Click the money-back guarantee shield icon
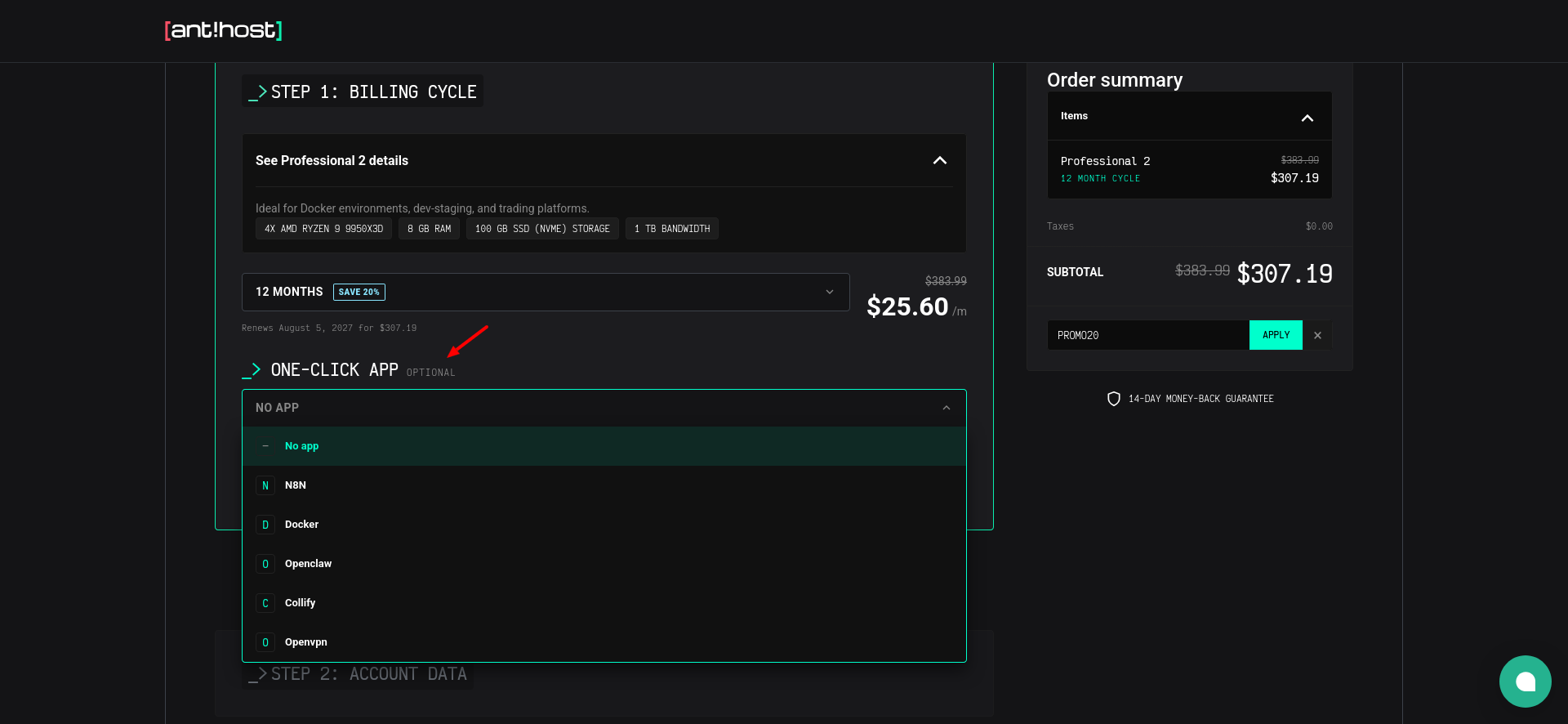Viewport: 1568px width, 724px height. (x=1114, y=399)
